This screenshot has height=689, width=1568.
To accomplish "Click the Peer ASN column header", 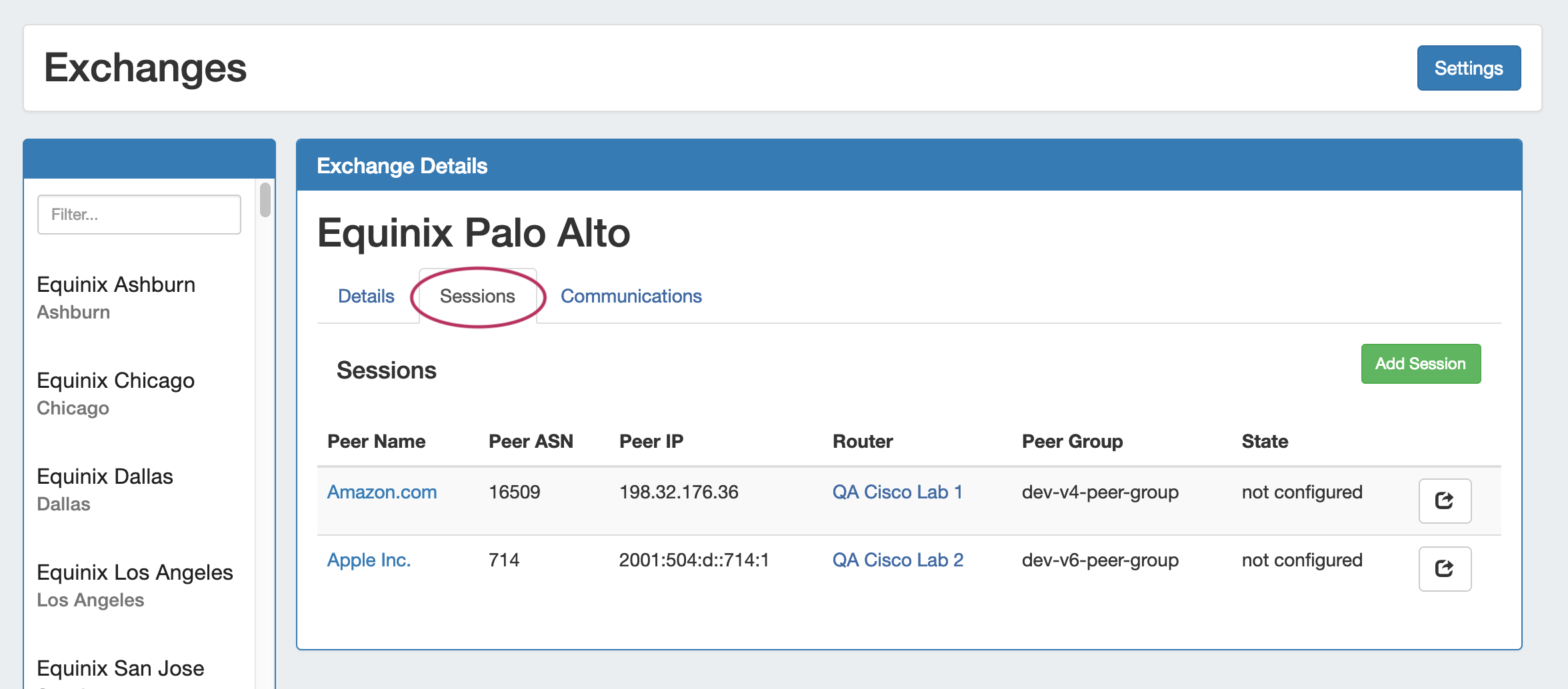I will 531,441.
